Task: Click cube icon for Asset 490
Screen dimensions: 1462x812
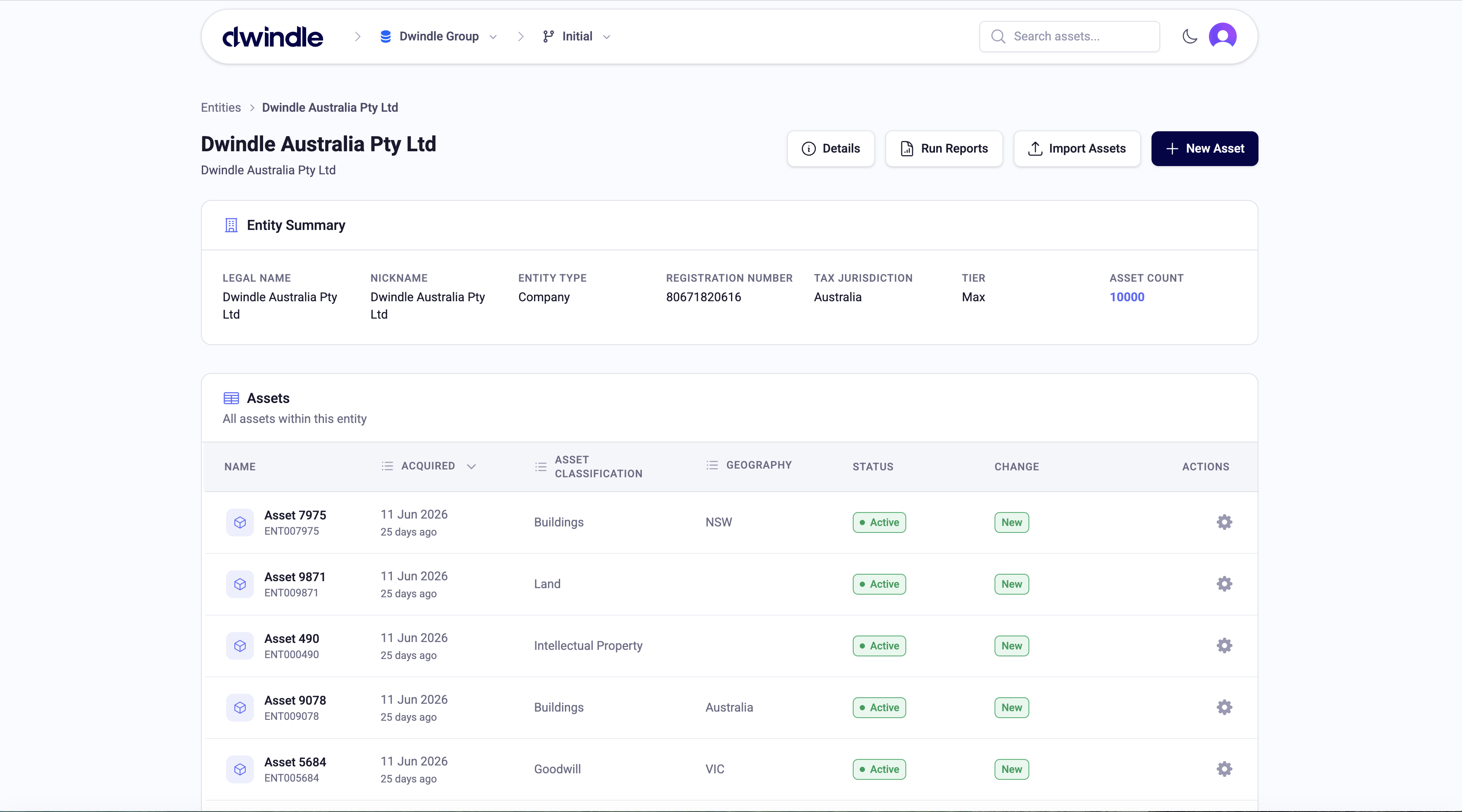Action: coord(240,646)
